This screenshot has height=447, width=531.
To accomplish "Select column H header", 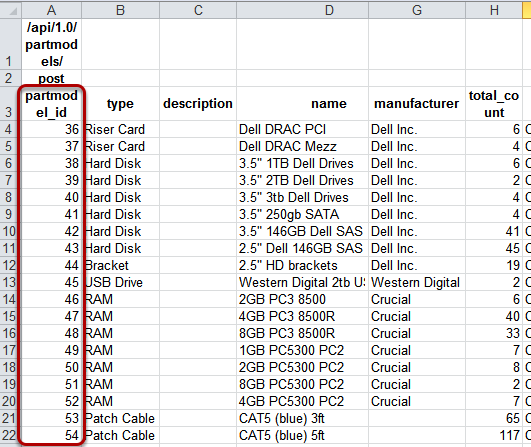I will coord(494,10).
